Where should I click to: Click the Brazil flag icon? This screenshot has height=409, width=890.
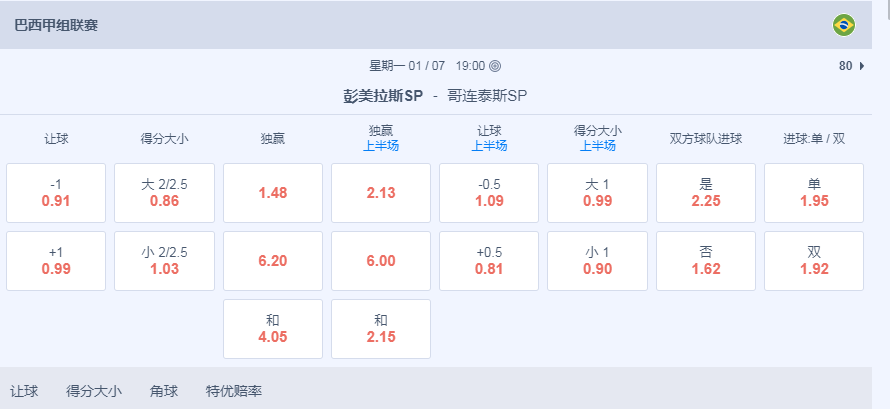(843, 25)
